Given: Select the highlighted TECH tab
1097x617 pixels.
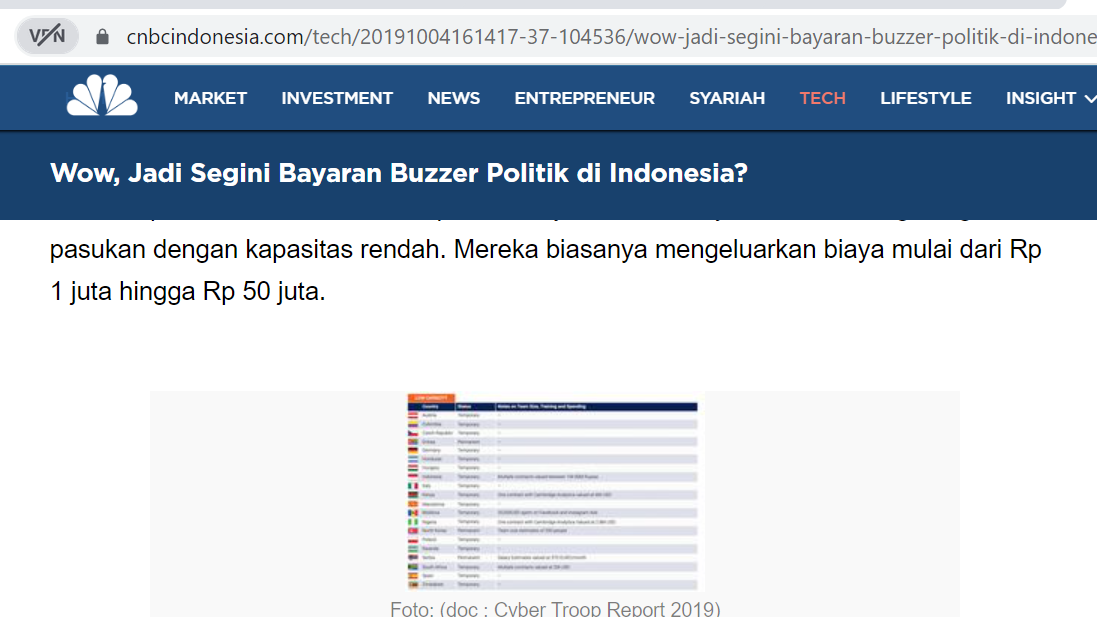Looking at the screenshot, I should 822,98.
